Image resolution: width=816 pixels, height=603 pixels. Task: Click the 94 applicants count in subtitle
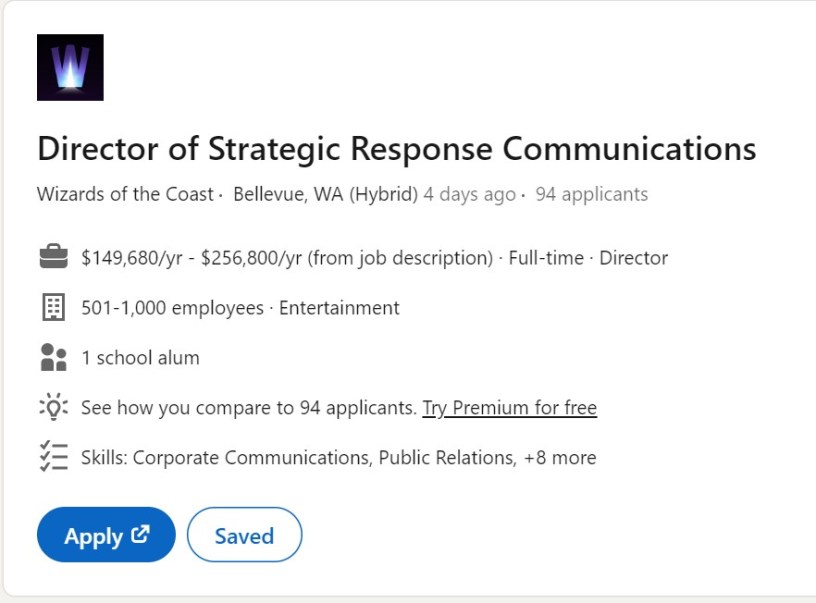(591, 194)
